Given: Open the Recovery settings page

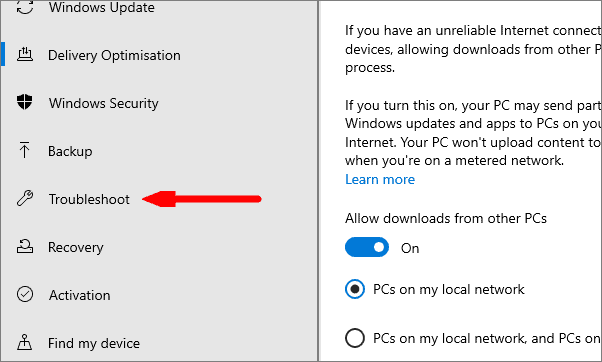Looking at the screenshot, I should [76, 247].
